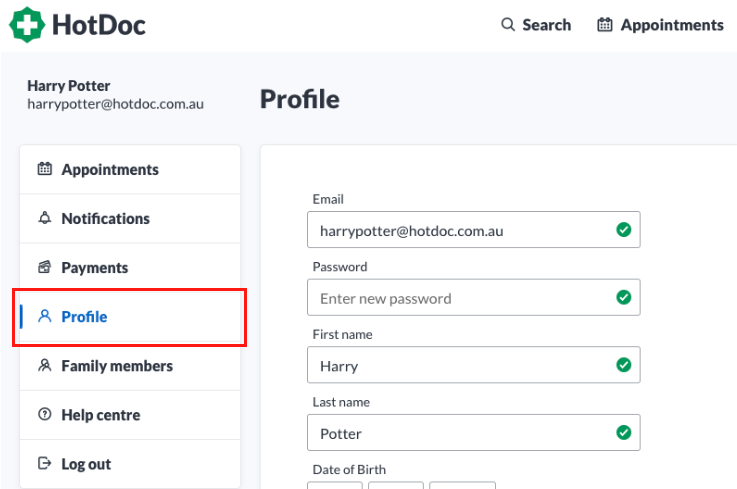The width and height of the screenshot is (737, 489).
Task: Click the Harry Potter name above sidebar
Action: [x=69, y=86]
